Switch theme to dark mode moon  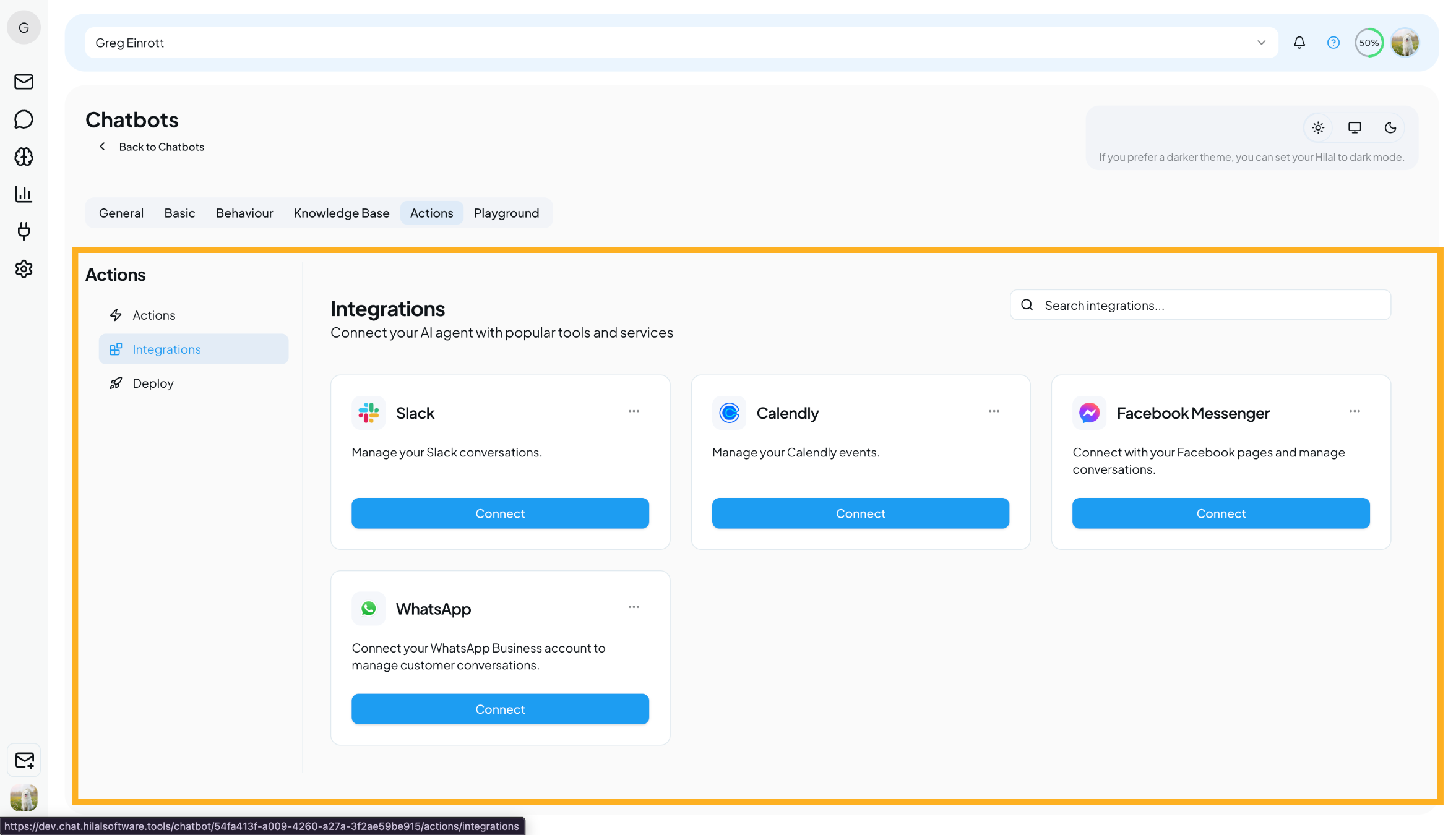point(1391,127)
